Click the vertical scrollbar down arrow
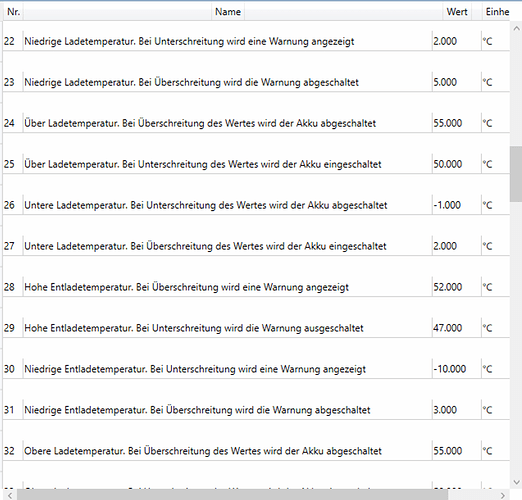This screenshot has height=500, width=522. pos(516,482)
